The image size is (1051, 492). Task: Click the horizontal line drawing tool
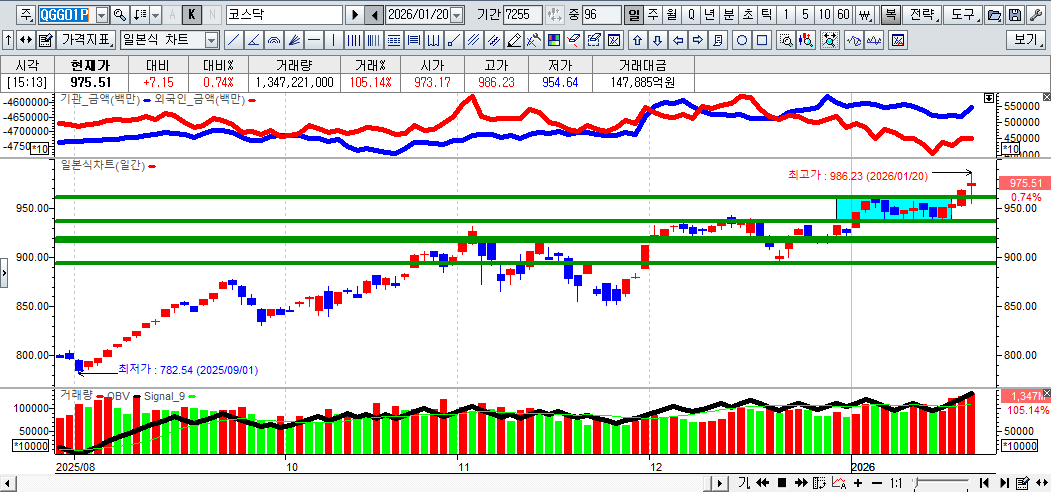[314, 40]
